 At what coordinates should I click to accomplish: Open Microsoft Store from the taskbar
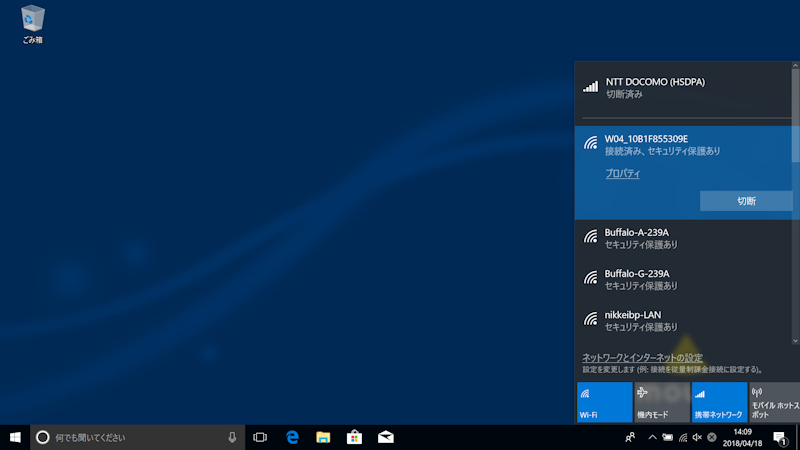[x=354, y=437]
